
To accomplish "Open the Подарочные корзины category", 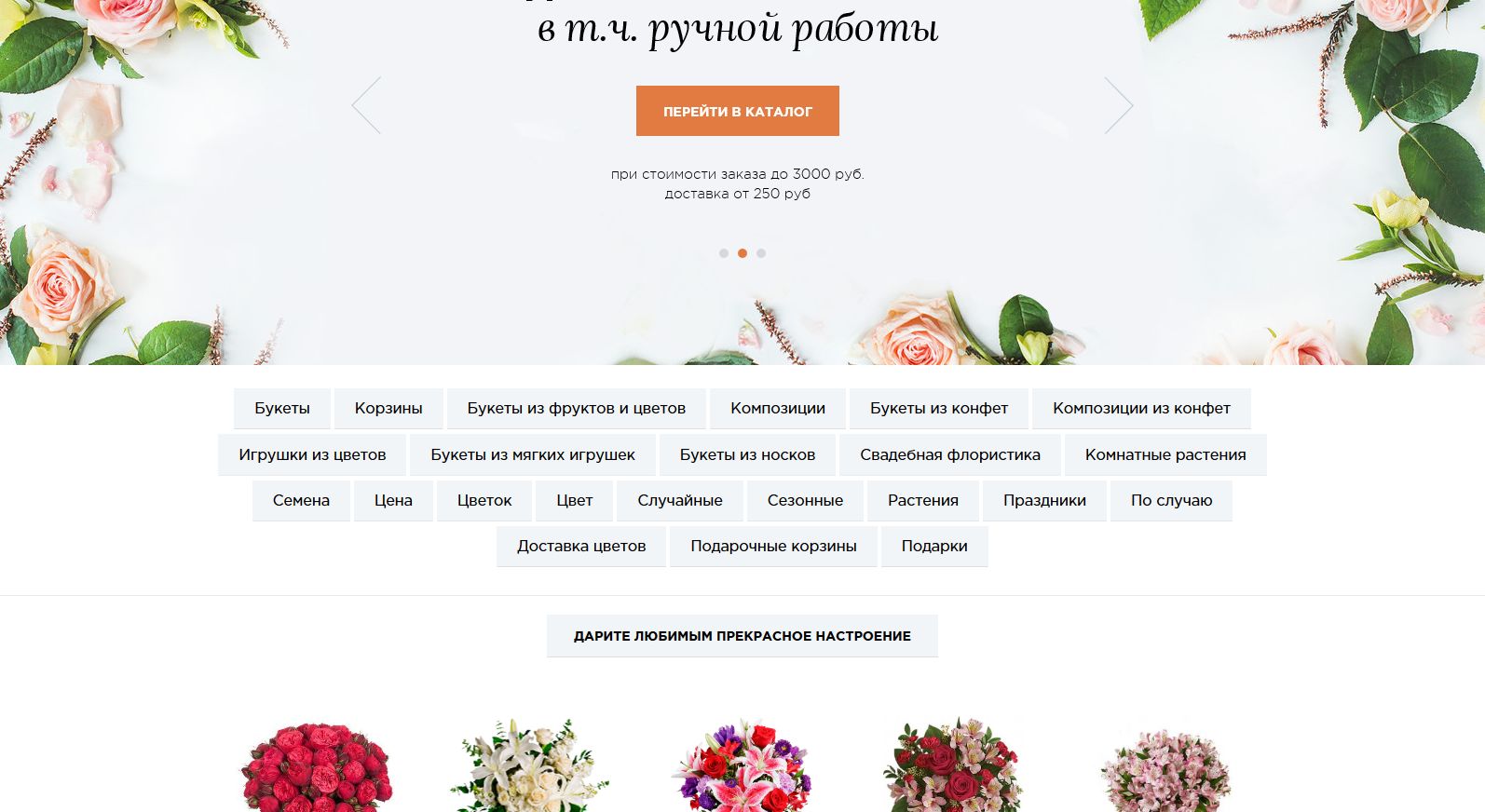I will (773, 547).
